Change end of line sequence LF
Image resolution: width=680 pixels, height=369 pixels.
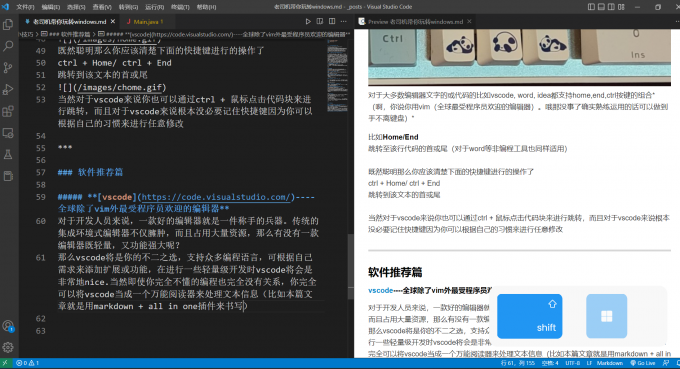click(589, 363)
